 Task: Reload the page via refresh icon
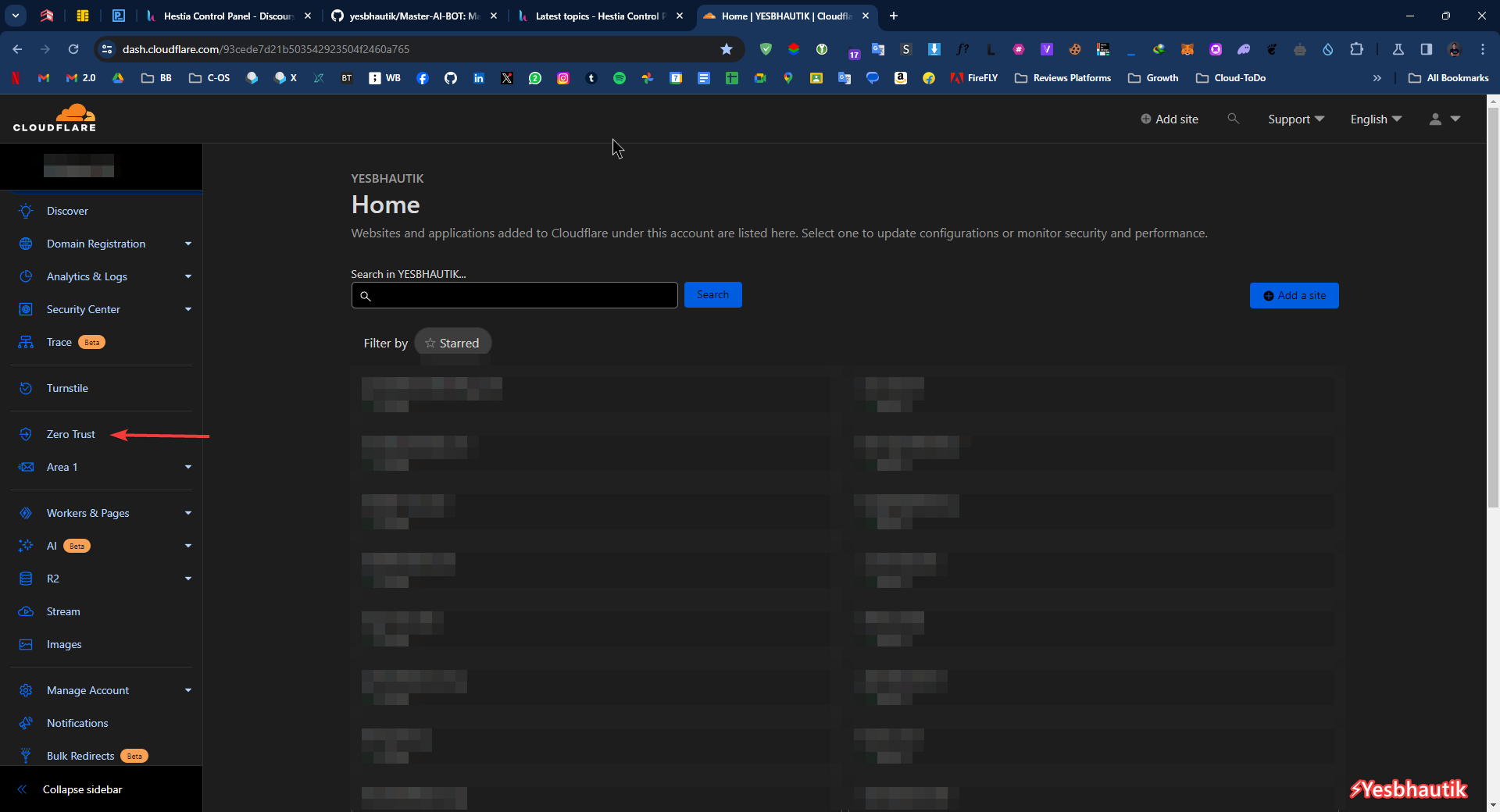click(x=73, y=49)
